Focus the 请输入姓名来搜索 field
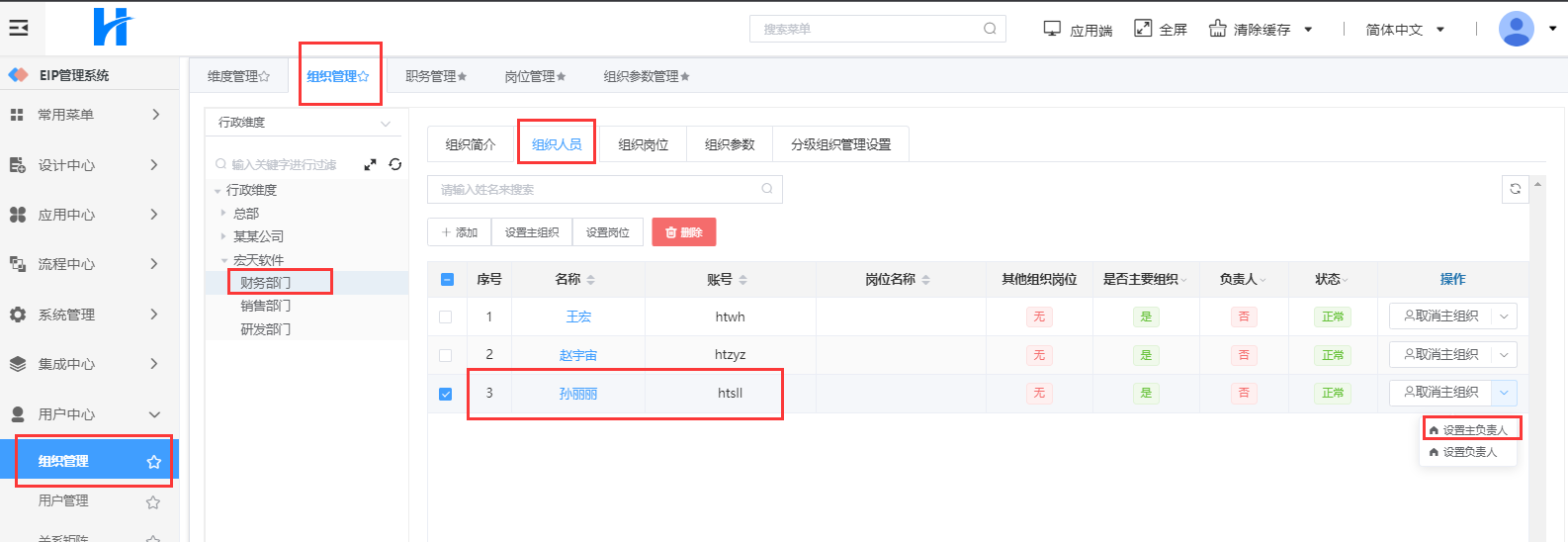 point(604,189)
